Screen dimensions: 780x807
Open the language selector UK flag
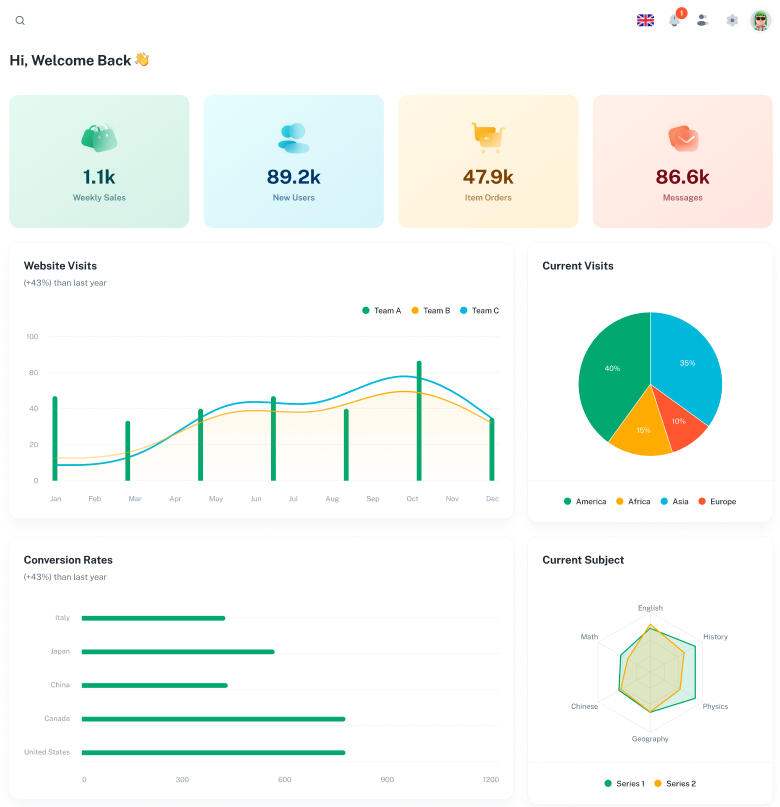point(645,20)
